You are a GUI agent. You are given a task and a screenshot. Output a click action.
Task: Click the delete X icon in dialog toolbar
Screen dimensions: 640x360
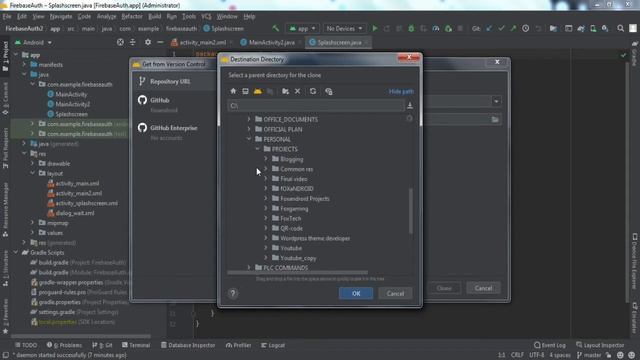pyautogui.click(x=298, y=91)
